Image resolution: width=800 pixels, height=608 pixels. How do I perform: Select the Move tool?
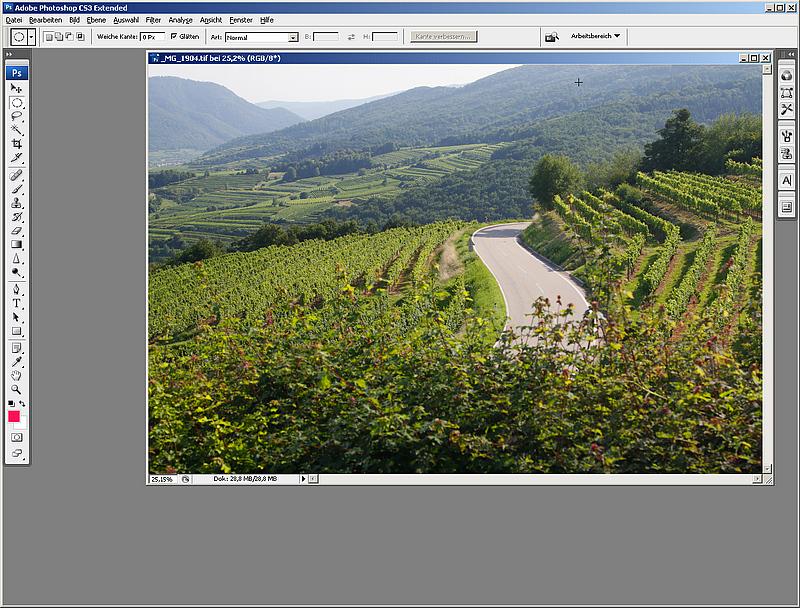click(17, 89)
